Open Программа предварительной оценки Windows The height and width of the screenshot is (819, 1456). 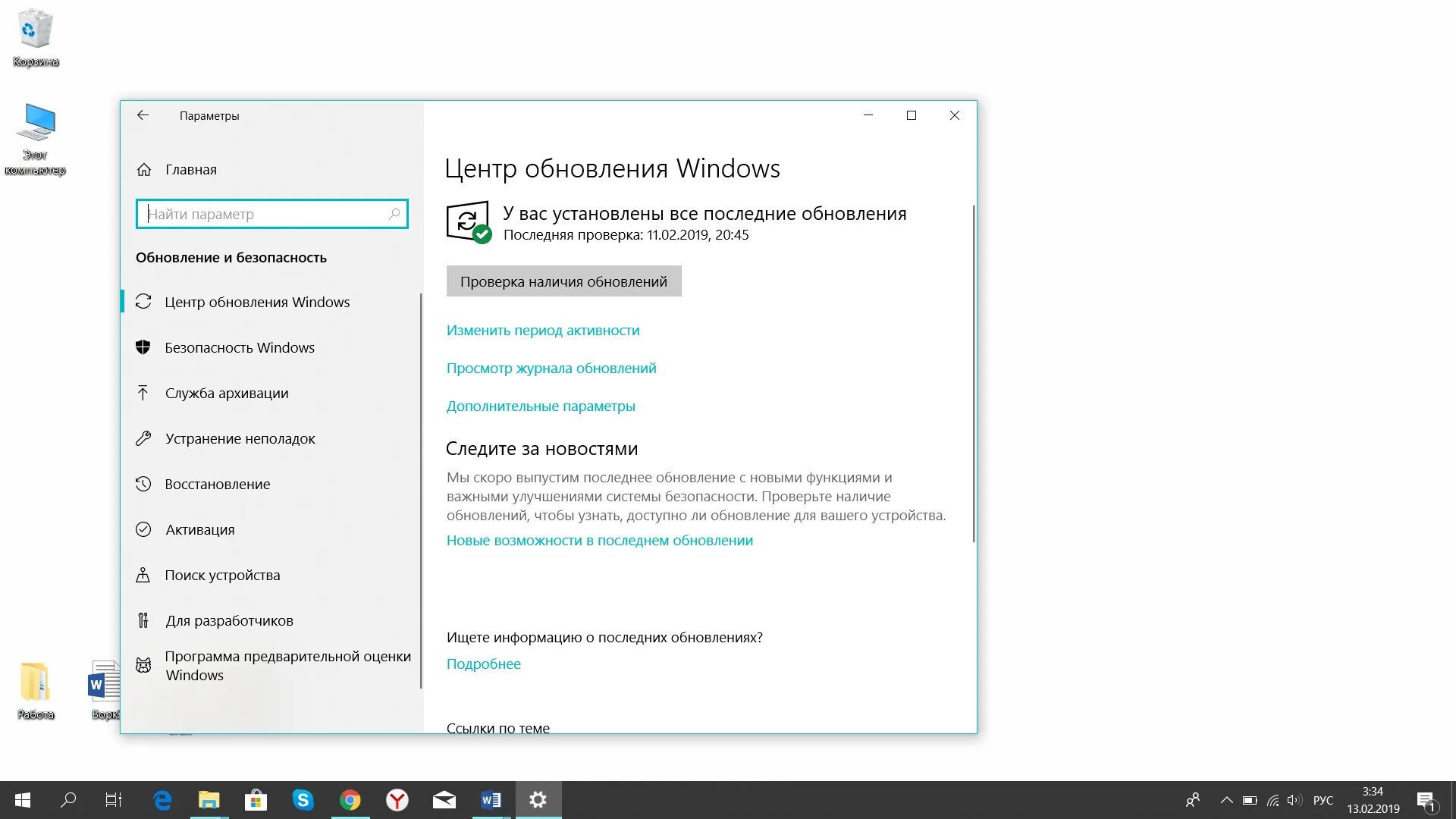pyautogui.click(x=287, y=665)
